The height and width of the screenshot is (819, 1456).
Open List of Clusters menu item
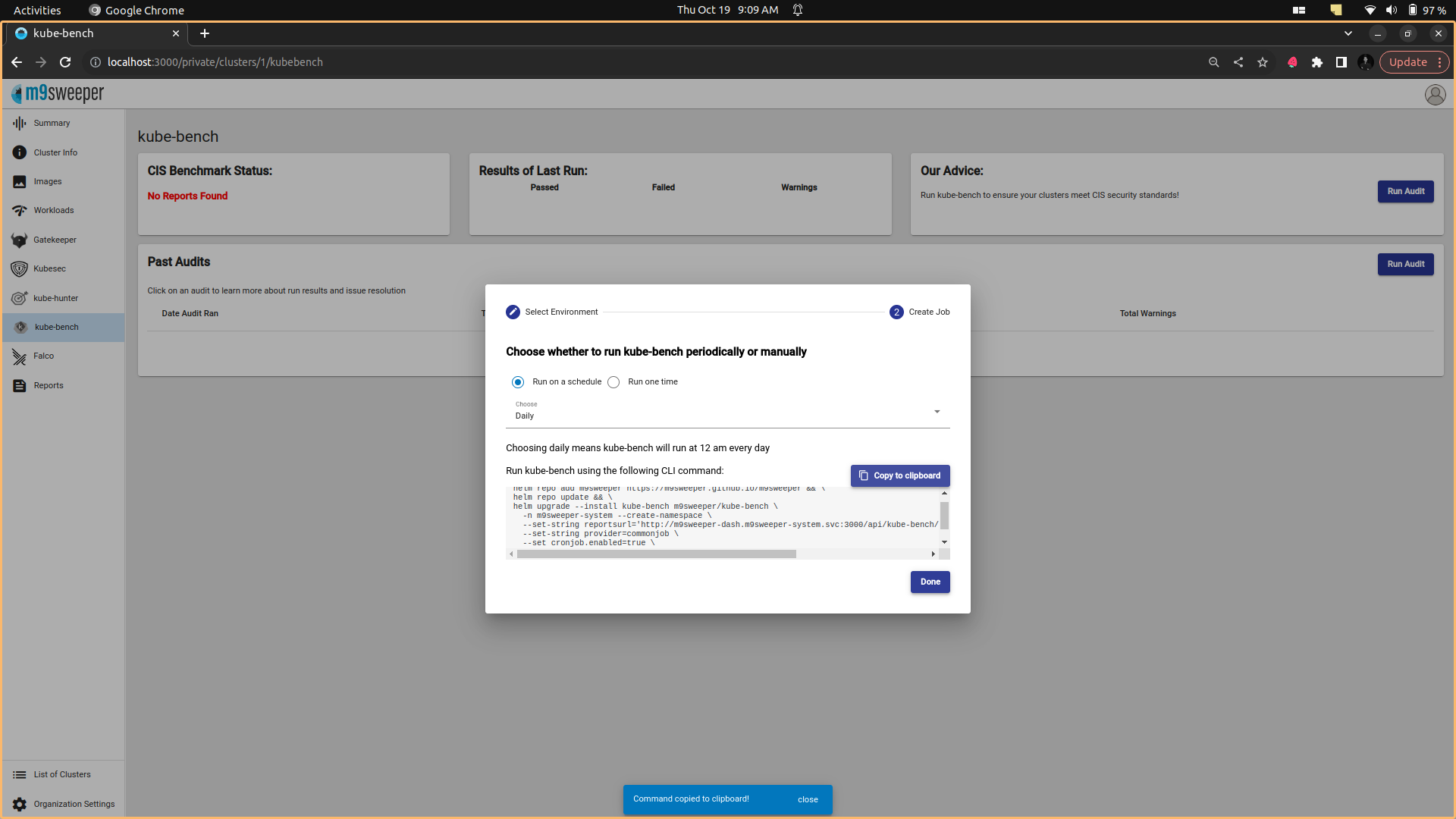click(x=62, y=774)
